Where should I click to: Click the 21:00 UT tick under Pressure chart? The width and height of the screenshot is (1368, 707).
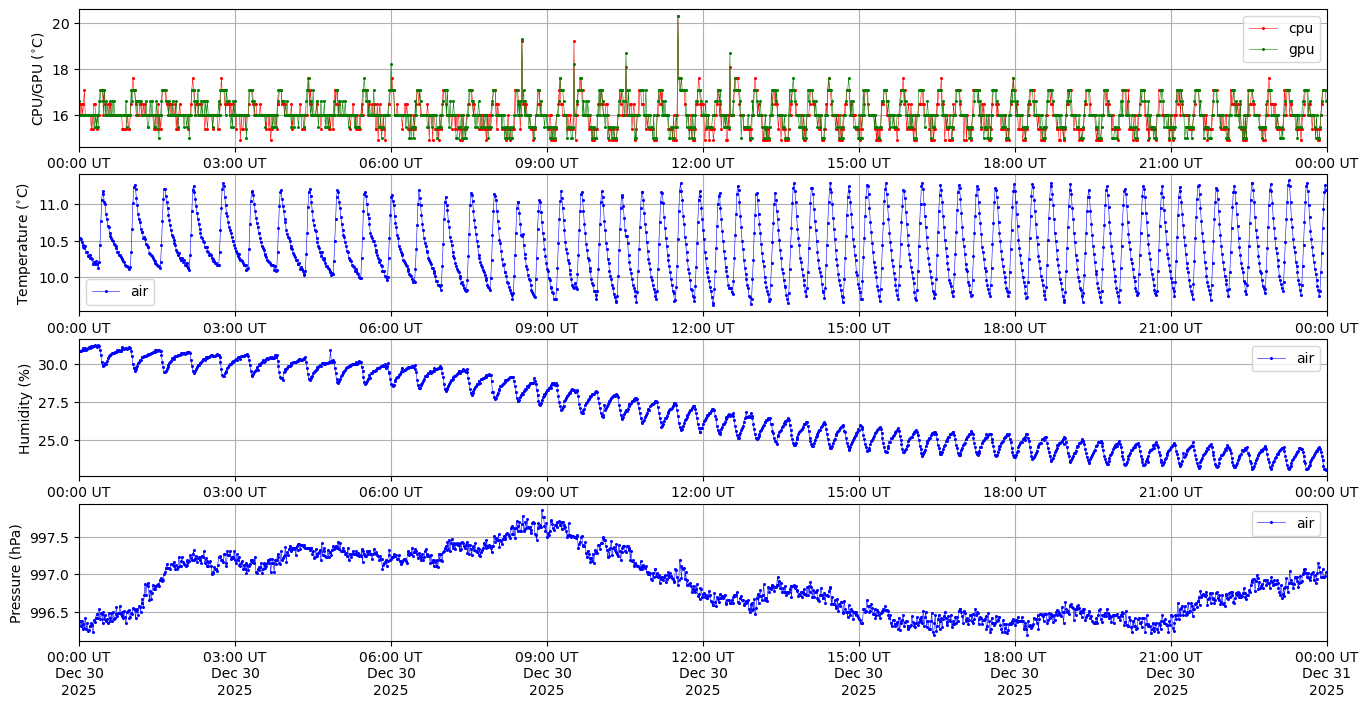[1170, 656]
